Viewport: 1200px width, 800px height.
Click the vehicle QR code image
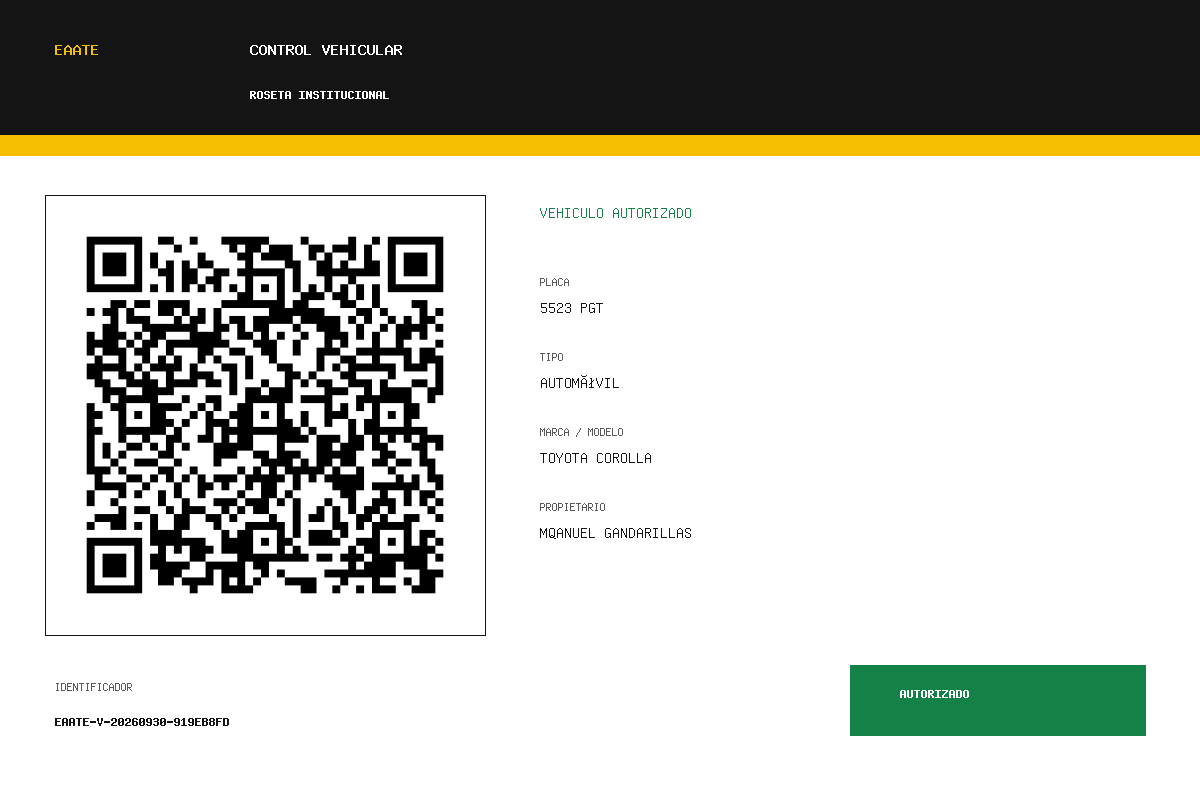click(x=265, y=415)
